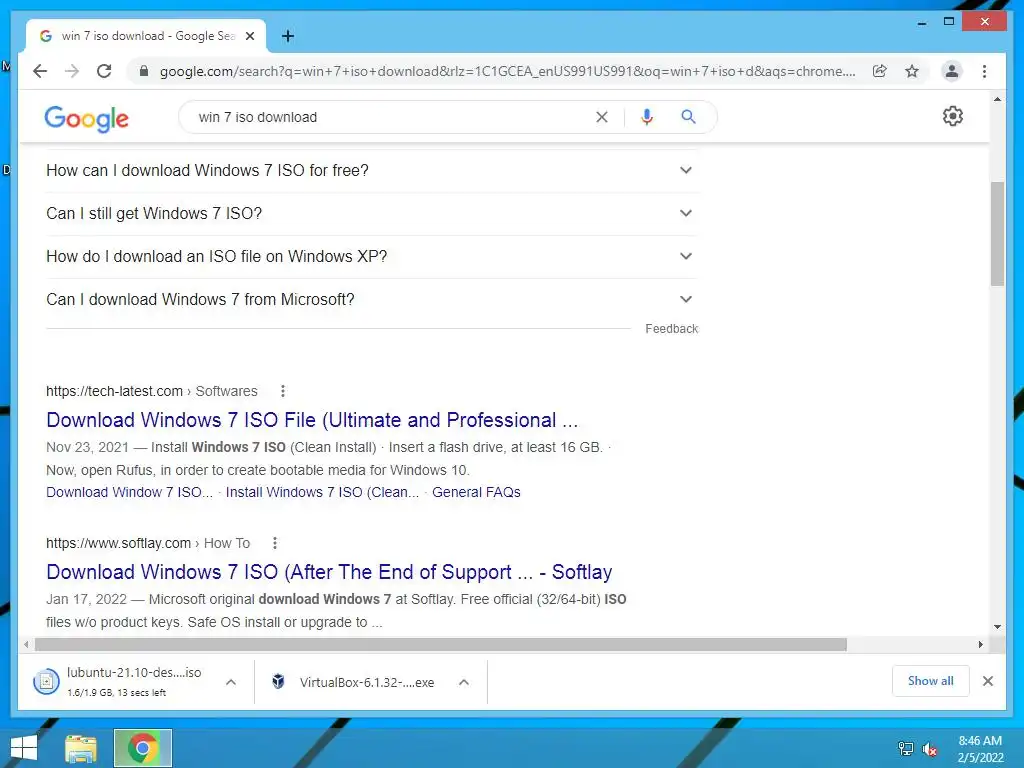Screen dimensions: 1024x768
Task: Expand 'How can I download Windows 7 ISO for free?'
Action: tap(371, 170)
